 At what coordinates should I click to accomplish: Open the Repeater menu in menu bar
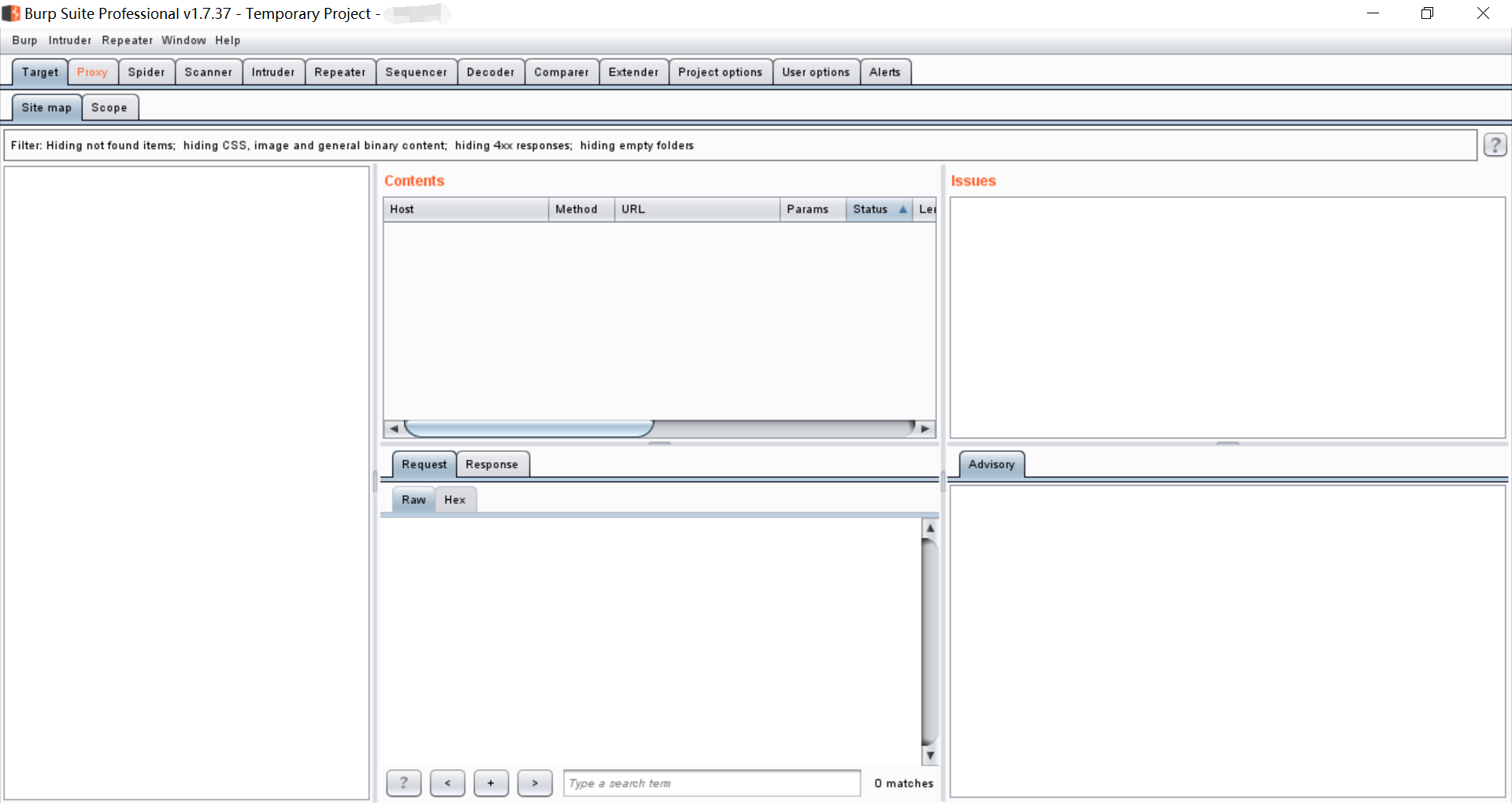coord(128,40)
